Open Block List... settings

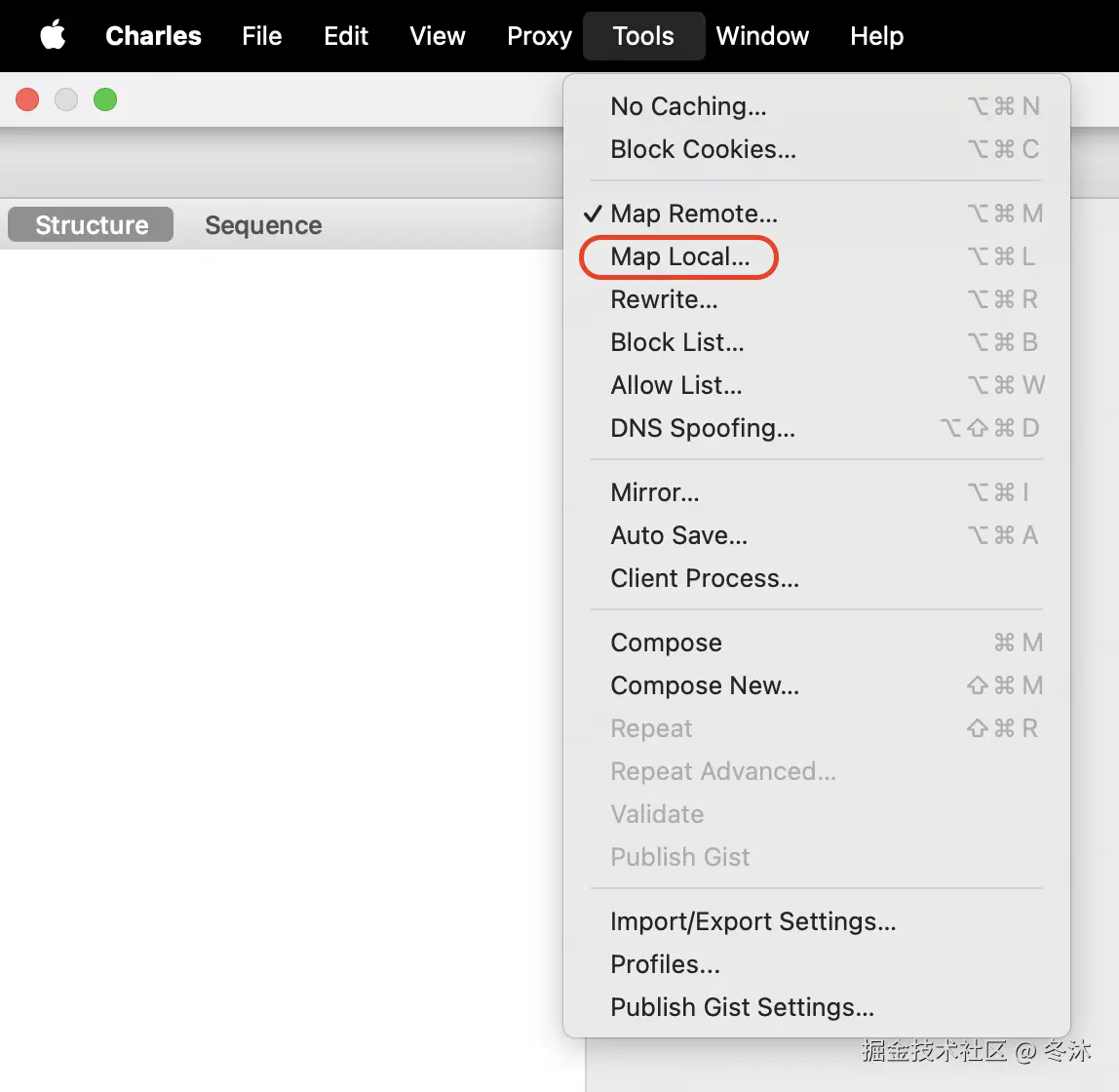tap(817, 342)
